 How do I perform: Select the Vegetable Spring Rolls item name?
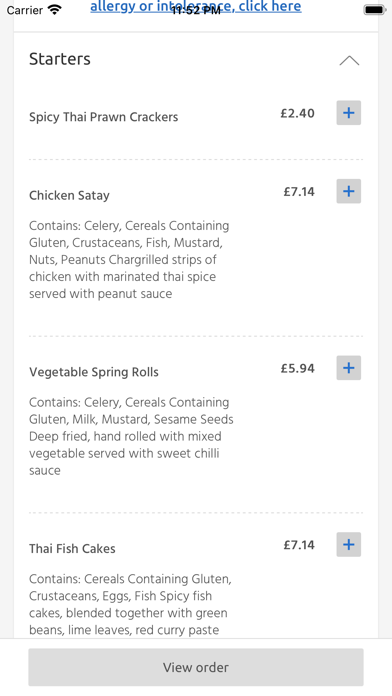pos(94,372)
